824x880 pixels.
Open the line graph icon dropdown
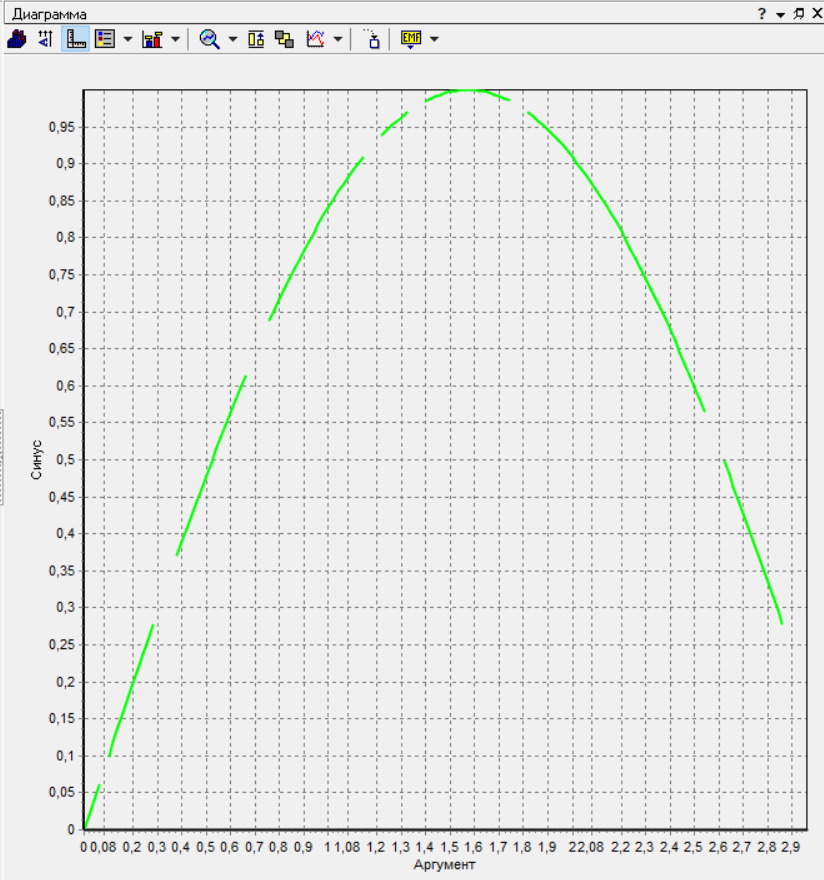(338, 39)
